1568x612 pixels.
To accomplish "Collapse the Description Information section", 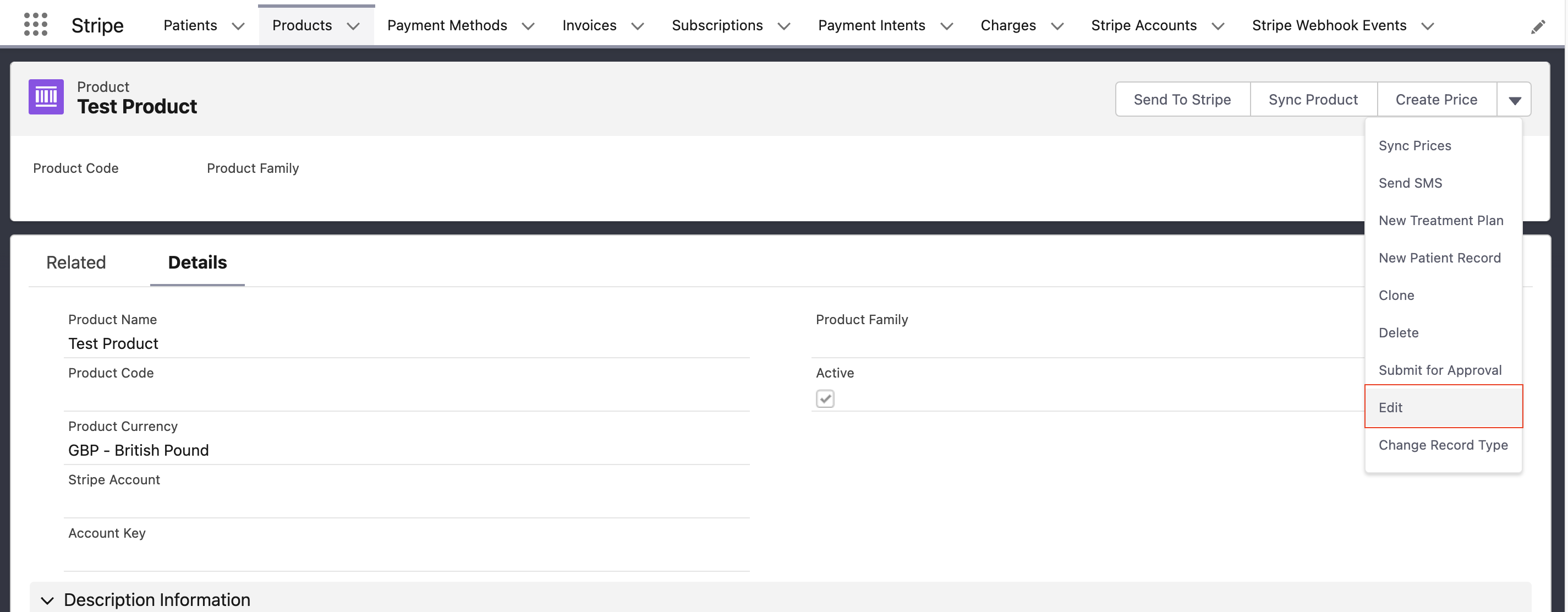I will pyautogui.click(x=47, y=600).
